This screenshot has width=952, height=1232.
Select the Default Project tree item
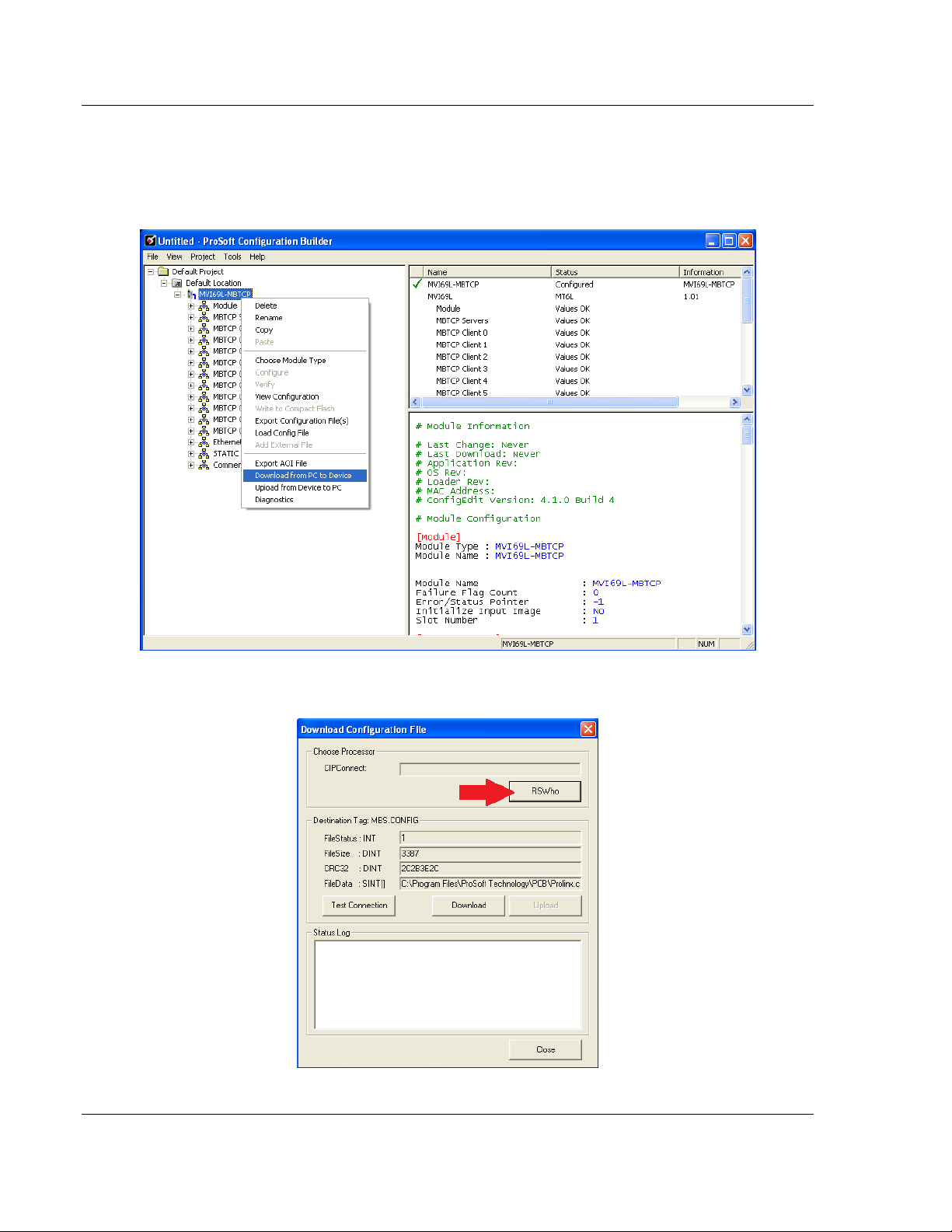[197, 272]
